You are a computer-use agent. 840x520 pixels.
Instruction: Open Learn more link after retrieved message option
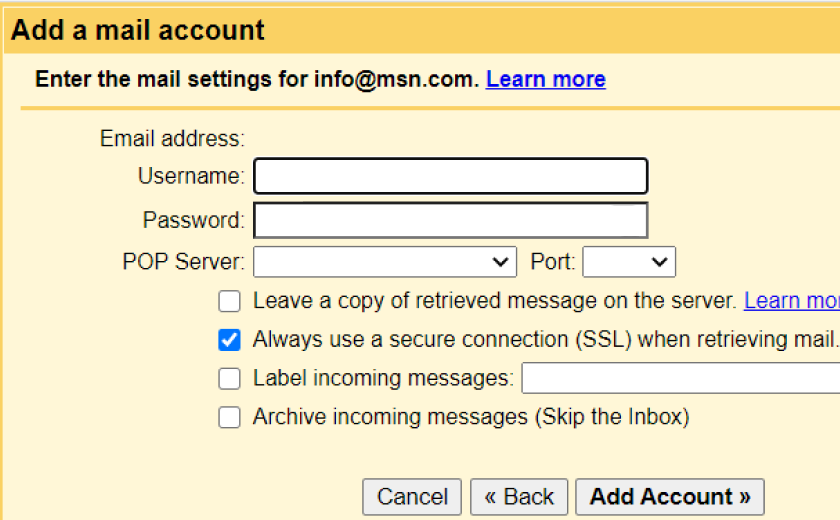(792, 301)
